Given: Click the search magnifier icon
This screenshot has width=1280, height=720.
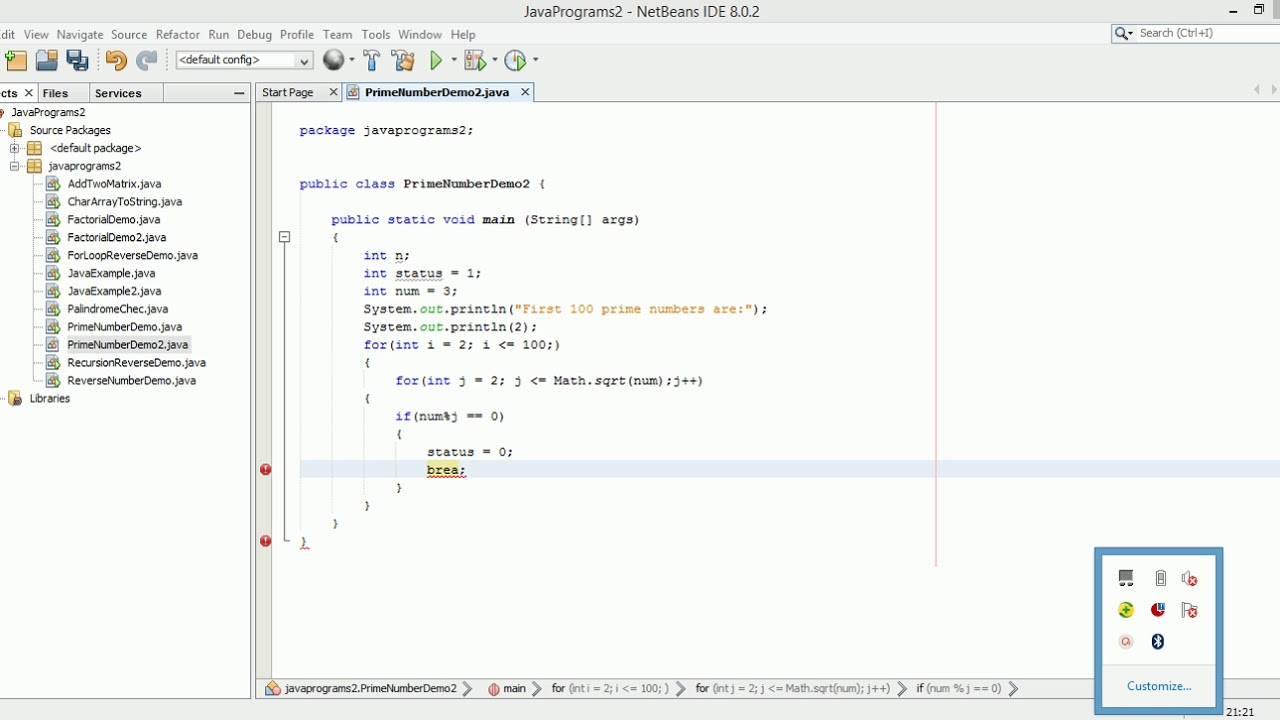Looking at the screenshot, I should click(x=1121, y=33).
